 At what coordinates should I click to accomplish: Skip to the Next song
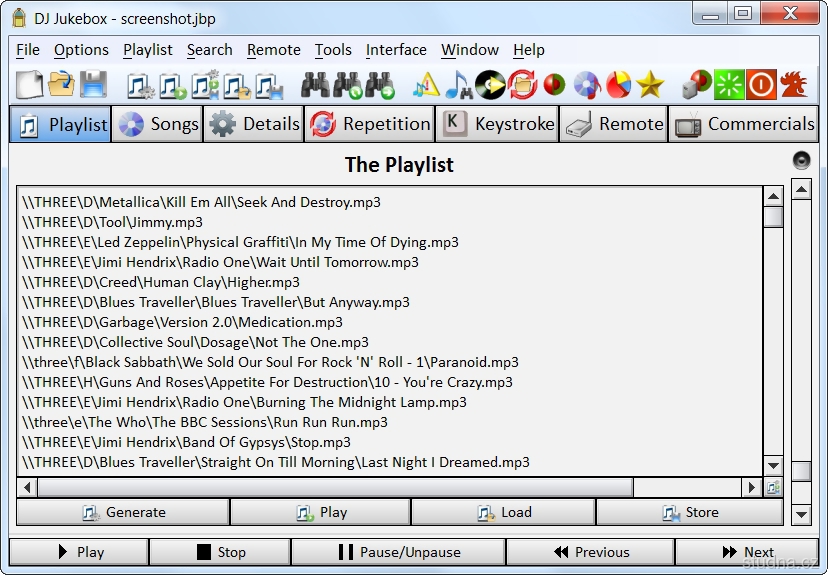746,552
